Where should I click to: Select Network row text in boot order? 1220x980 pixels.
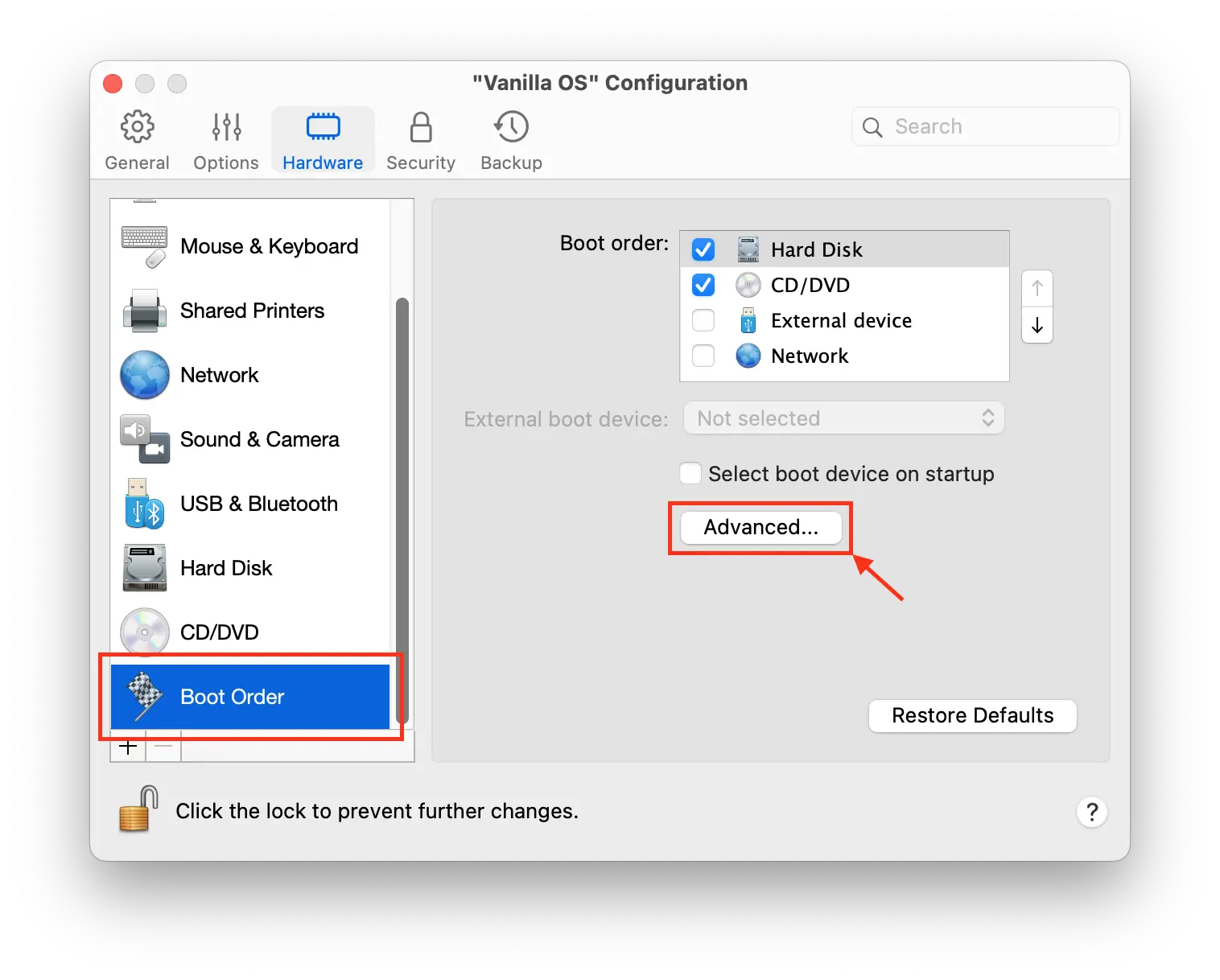tap(810, 356)
